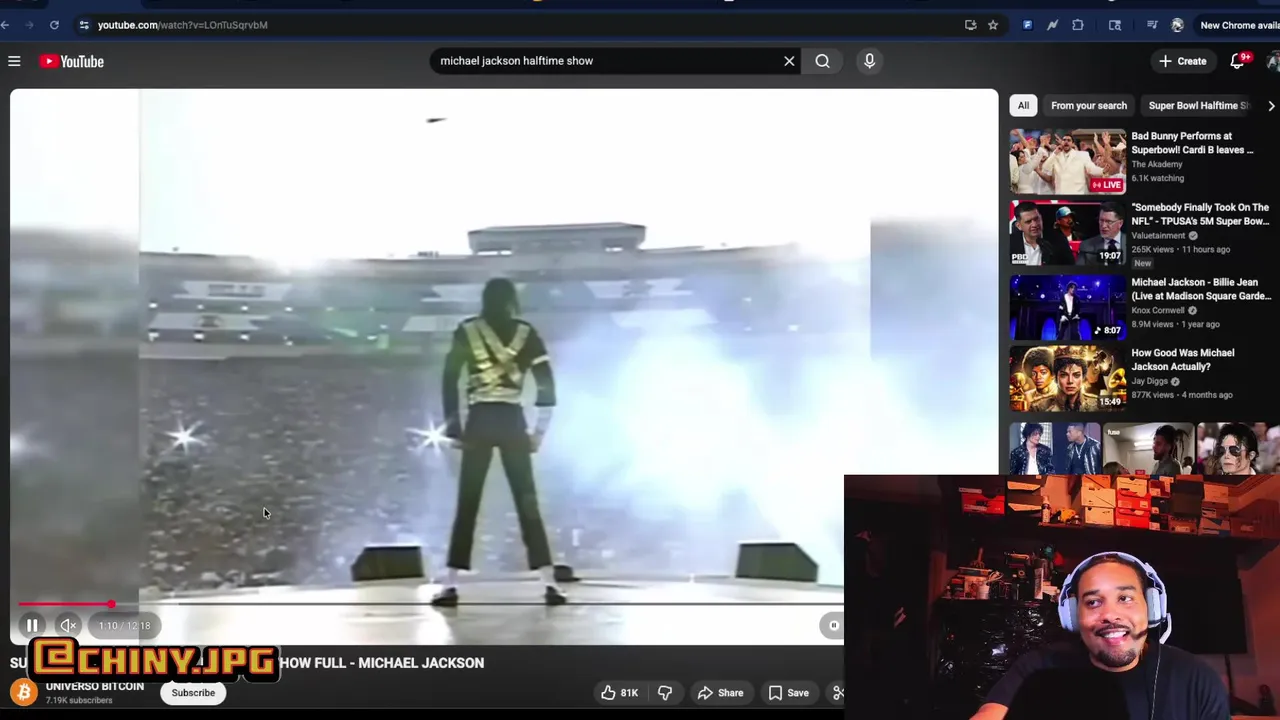The width and height of the screenshot is (1280, 720).
Task: Select the Super Bowl Halftime Show chip
Action: tap(1197, 105)
